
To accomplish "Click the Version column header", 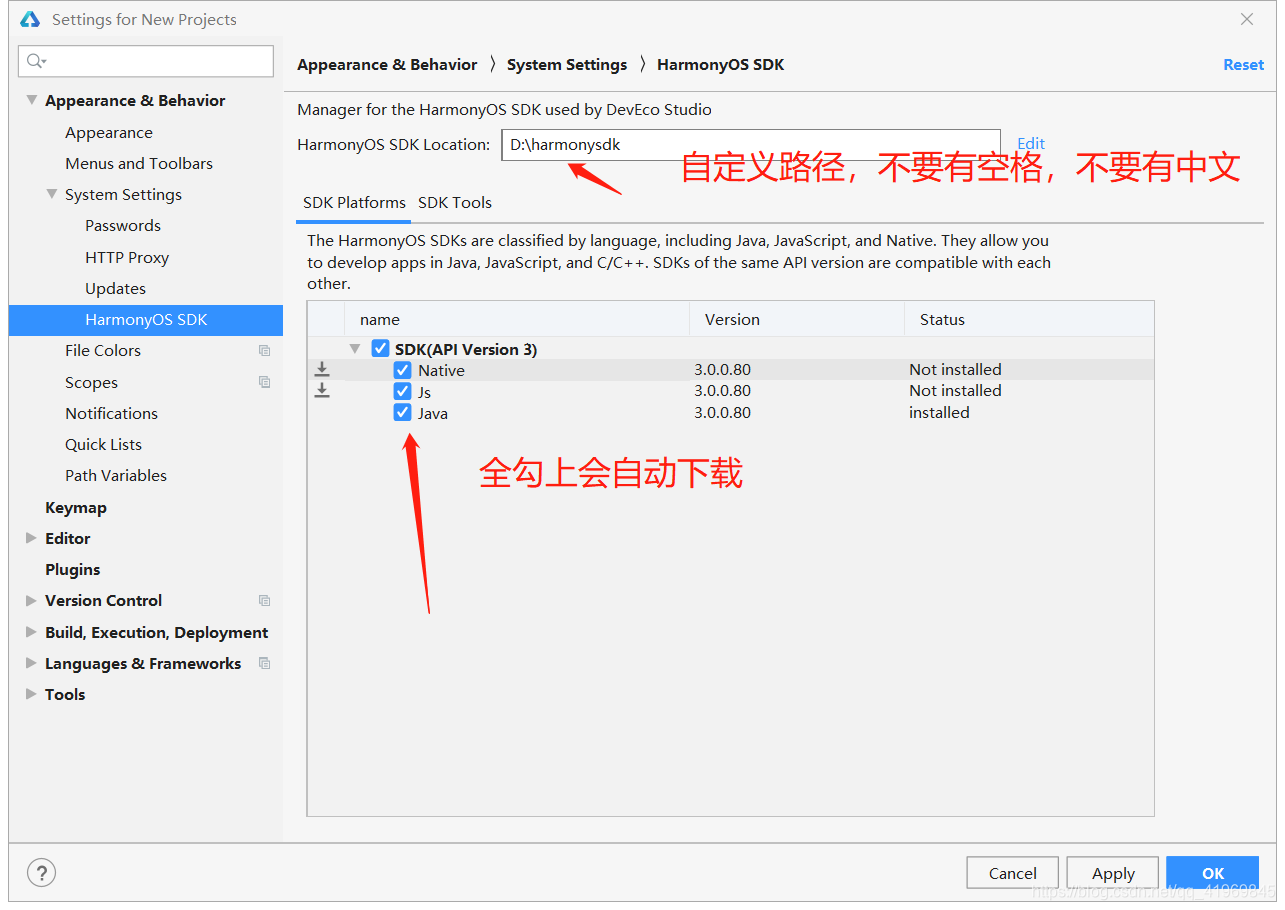I will (x=797, y=319).
